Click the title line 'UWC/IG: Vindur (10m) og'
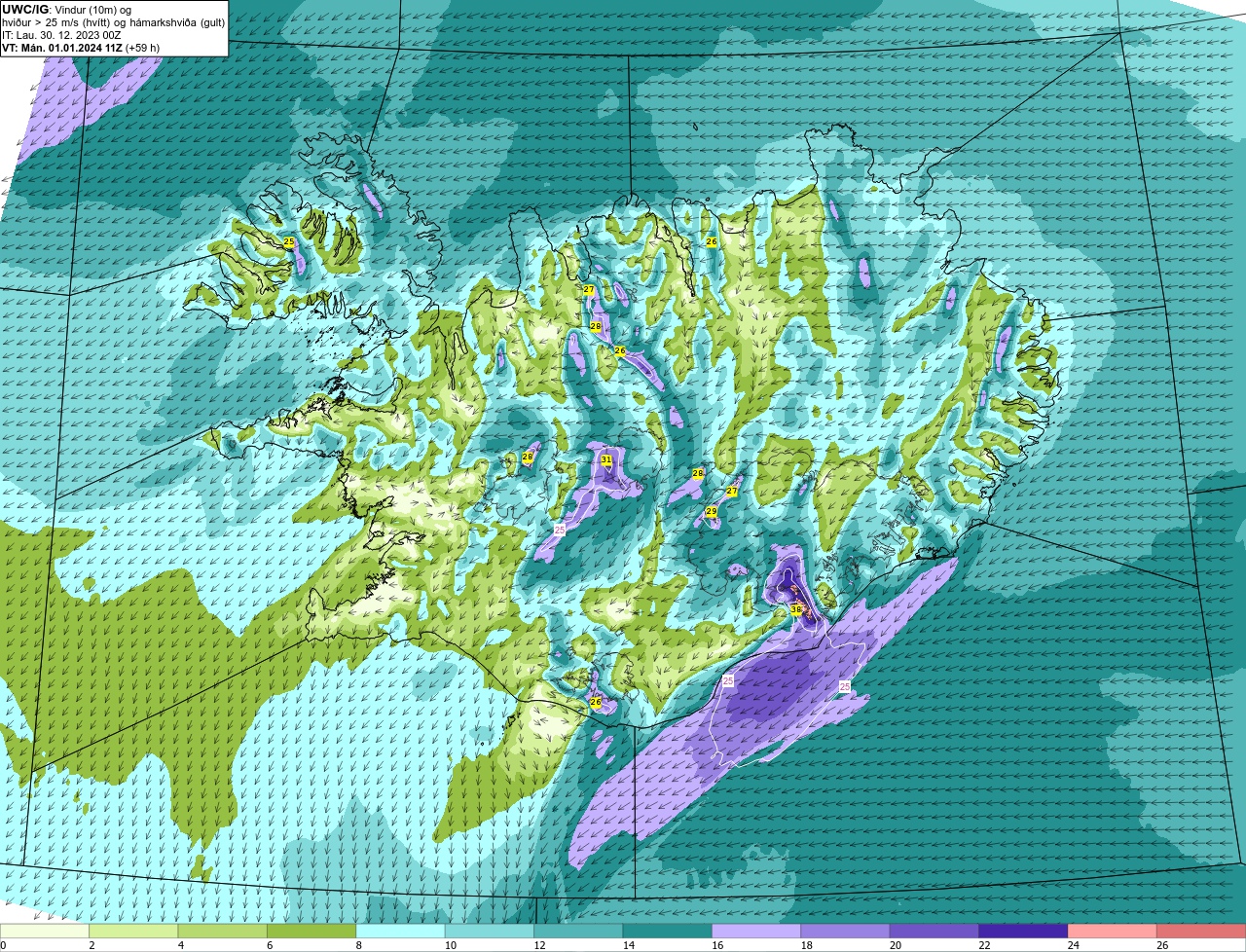1246x952 pixels. [x=66, y=9]
